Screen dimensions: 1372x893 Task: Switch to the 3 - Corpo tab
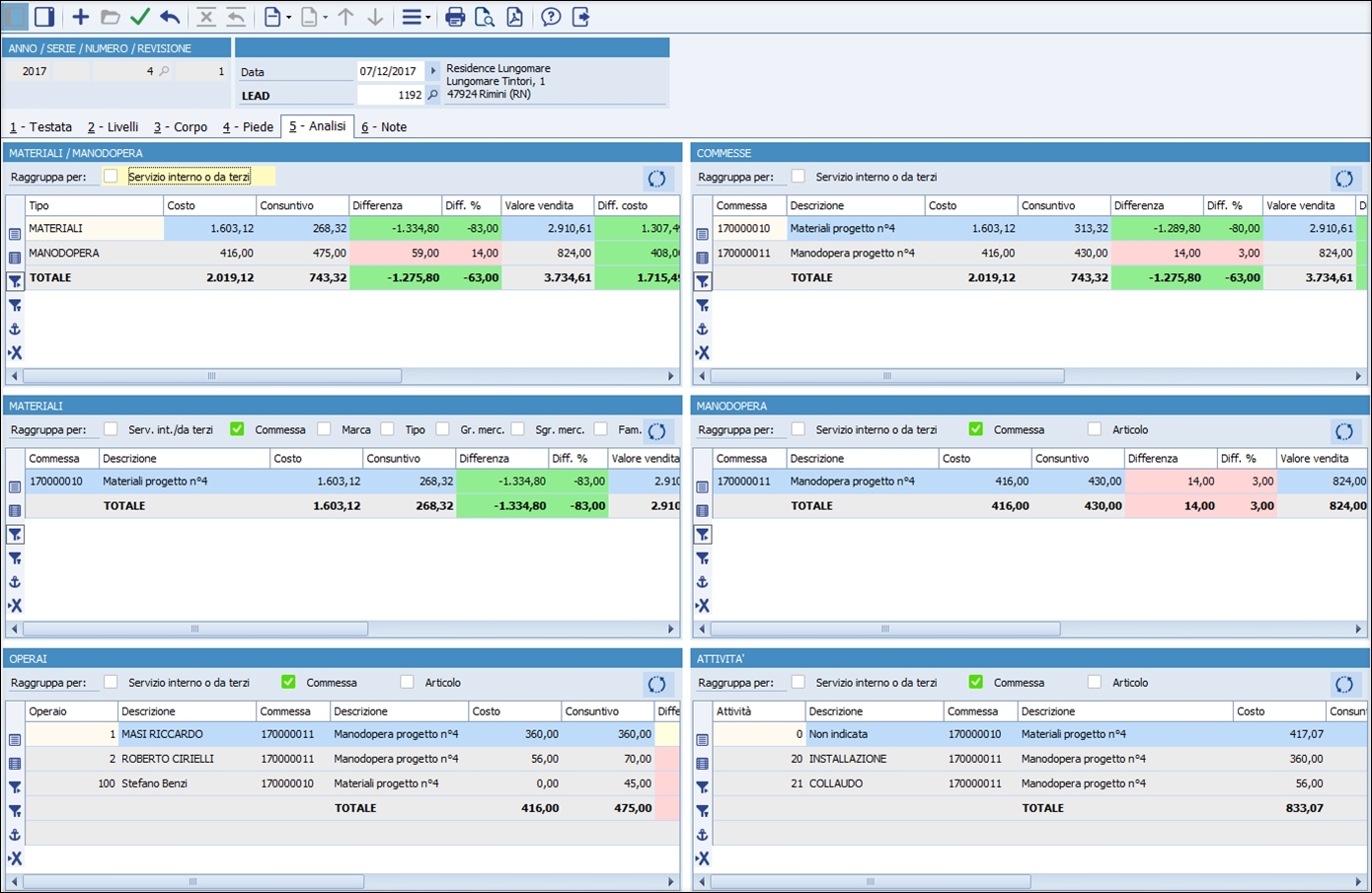(181, 127)
